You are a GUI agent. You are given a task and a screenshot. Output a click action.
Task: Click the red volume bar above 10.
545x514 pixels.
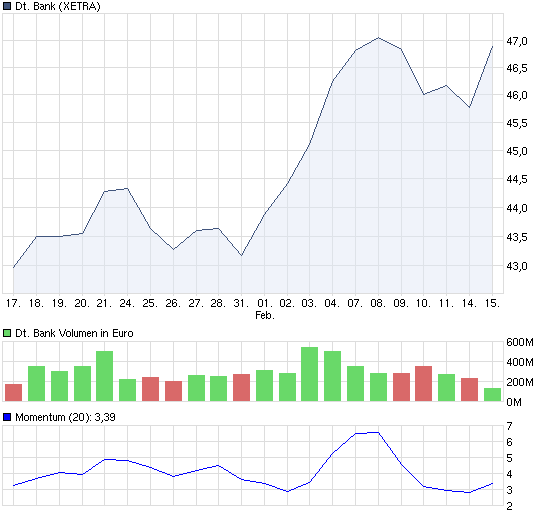pos(423,384)
